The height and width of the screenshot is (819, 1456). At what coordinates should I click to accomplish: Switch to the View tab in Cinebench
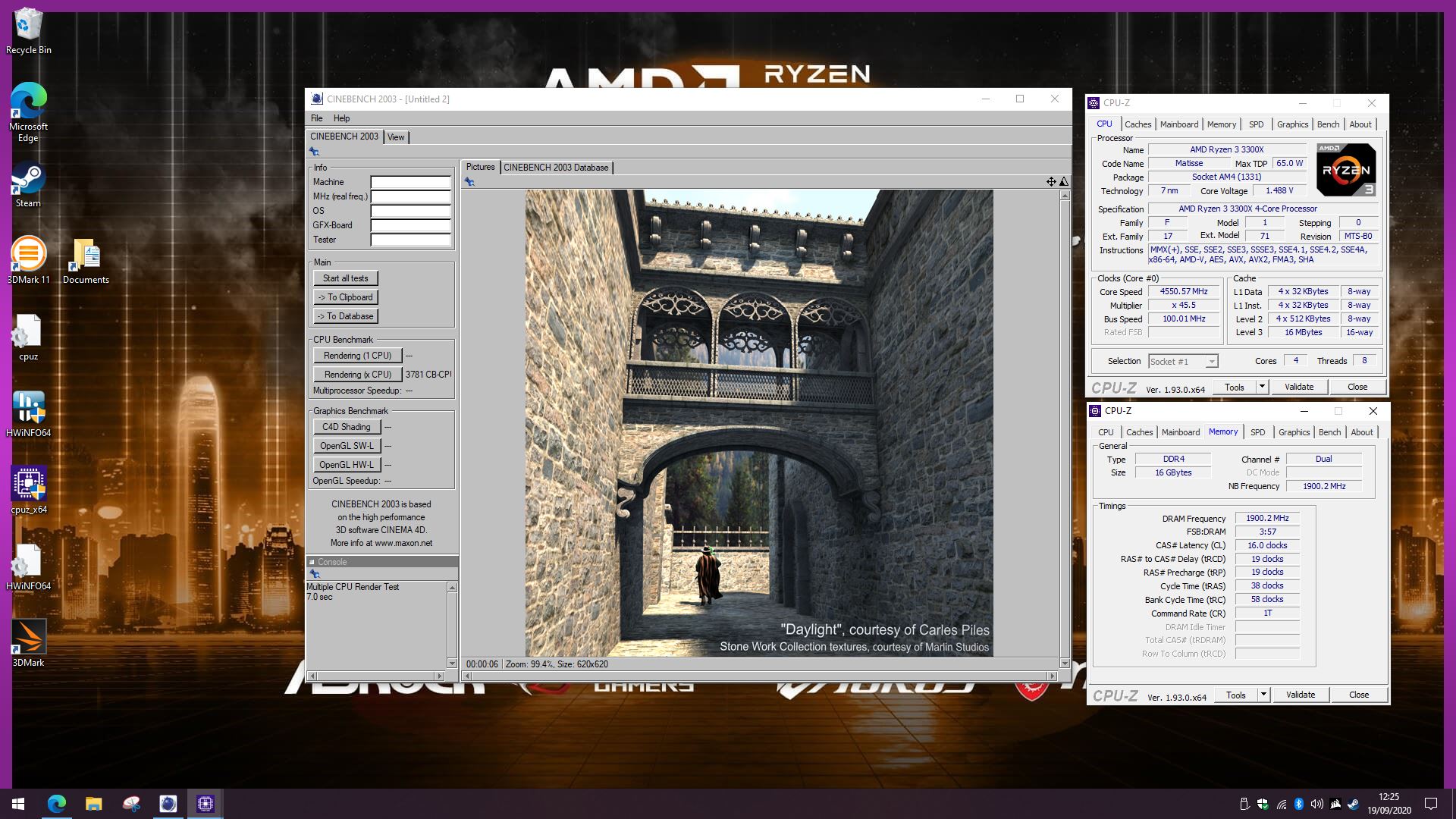click(396, 137)
